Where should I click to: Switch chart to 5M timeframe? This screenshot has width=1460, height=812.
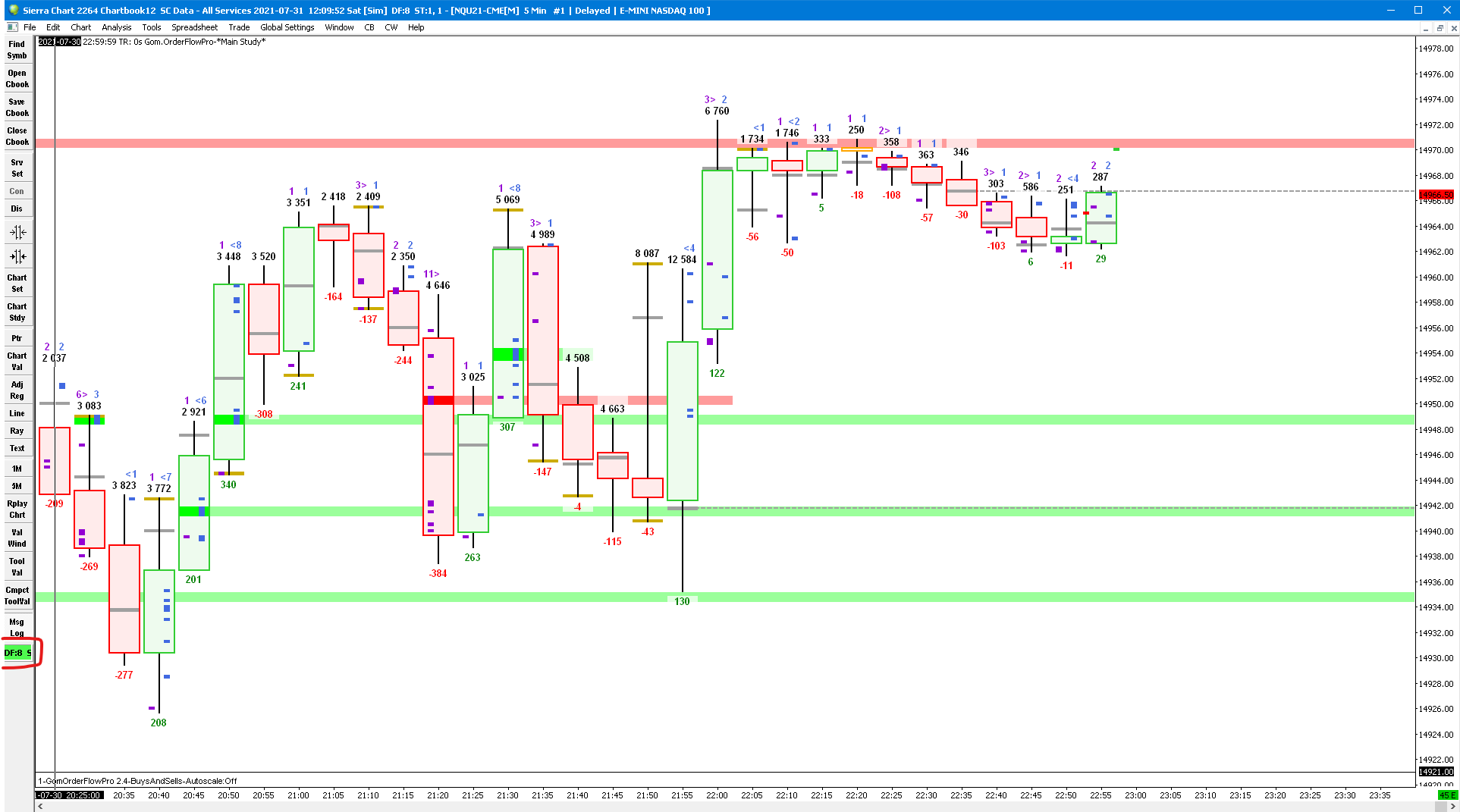tap(17, 487)
